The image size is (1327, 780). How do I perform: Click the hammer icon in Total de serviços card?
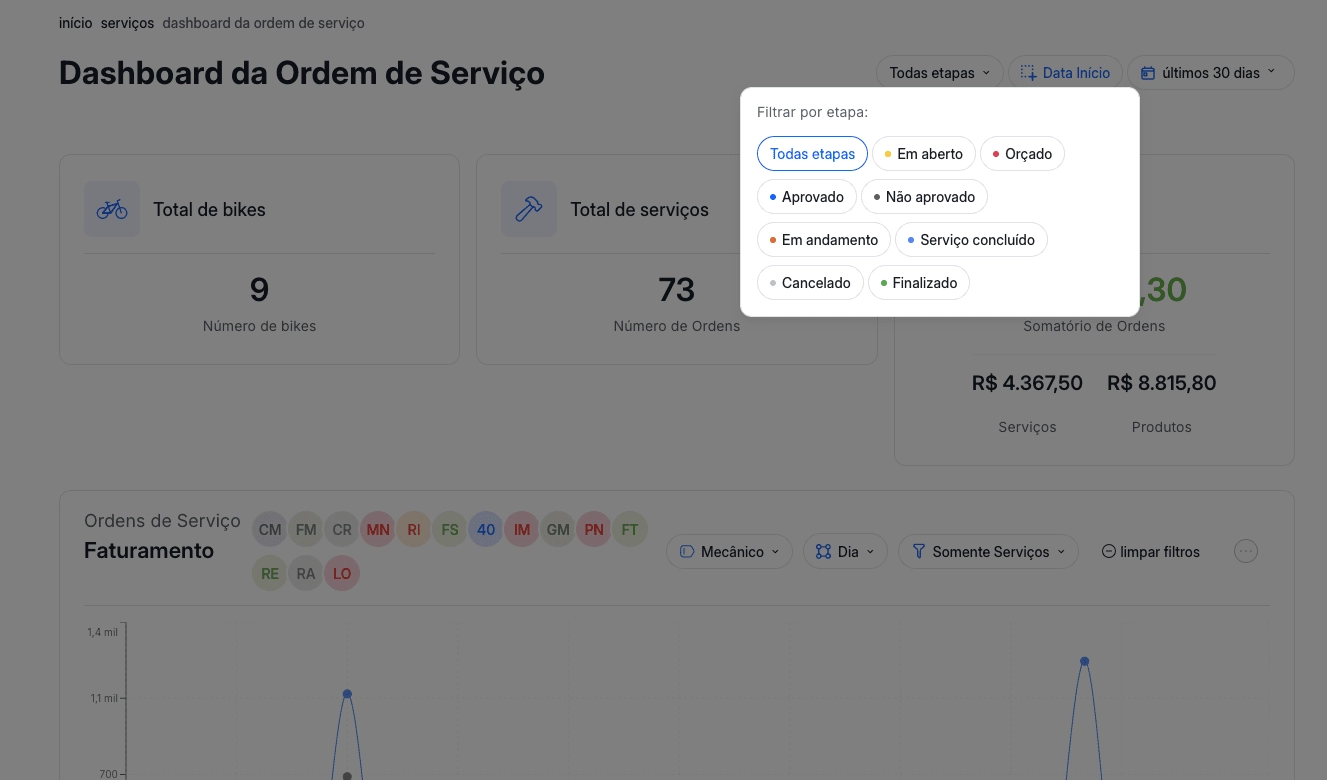(x=528, y=209)
